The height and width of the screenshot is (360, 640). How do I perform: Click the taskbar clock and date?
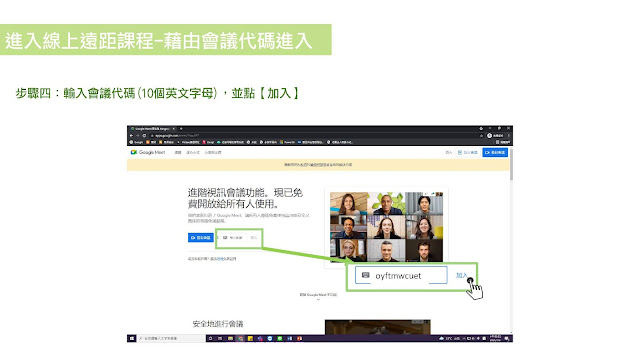pyautogui.click(x=495, y=338)
